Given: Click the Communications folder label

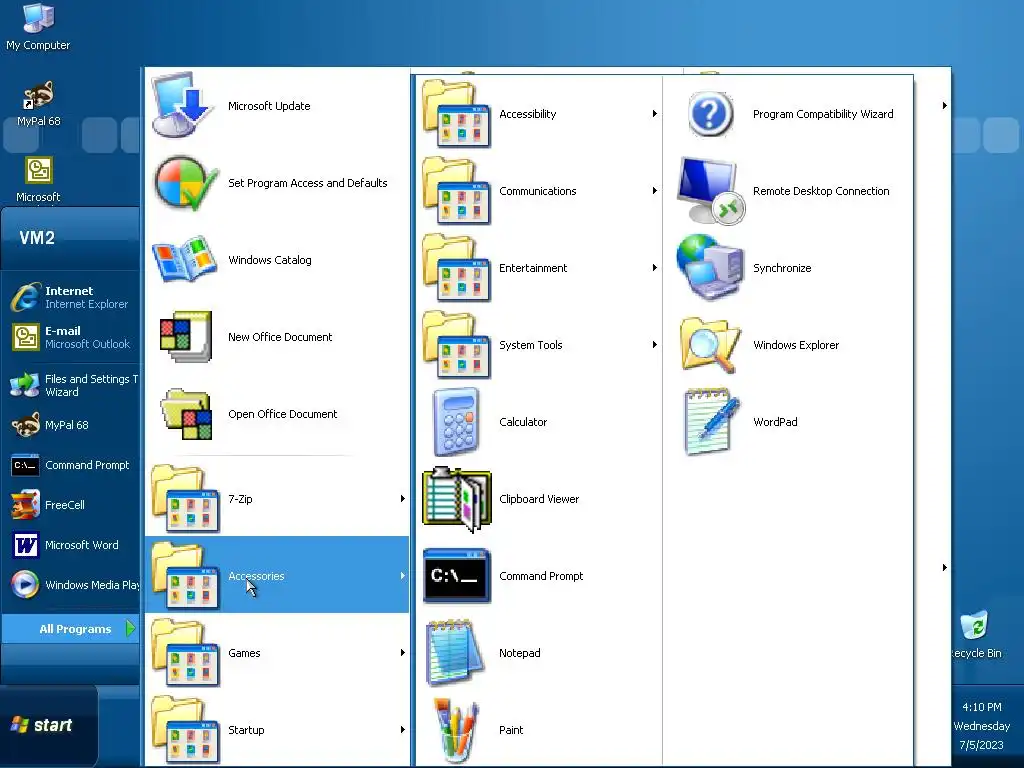Looking at the screenshot, I should coord(537,191).
